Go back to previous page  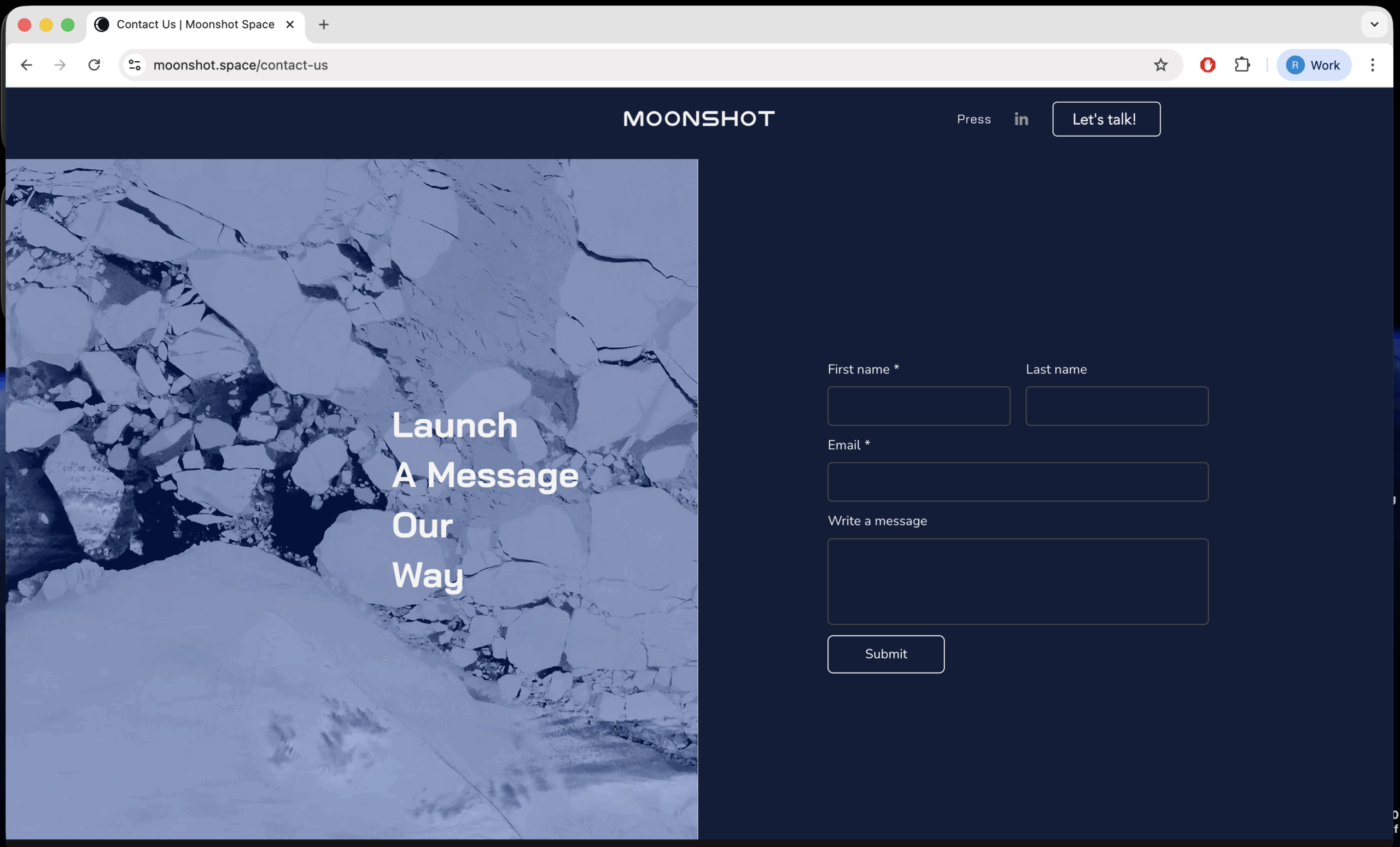click(26, 65)
